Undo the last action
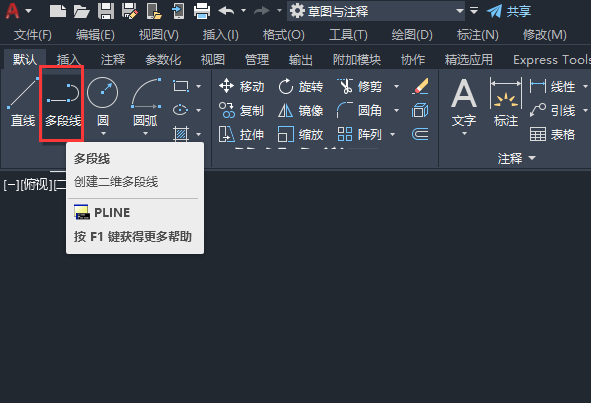Image resolution: width=591 pixels, height=403 pixels. pos(226,11)
